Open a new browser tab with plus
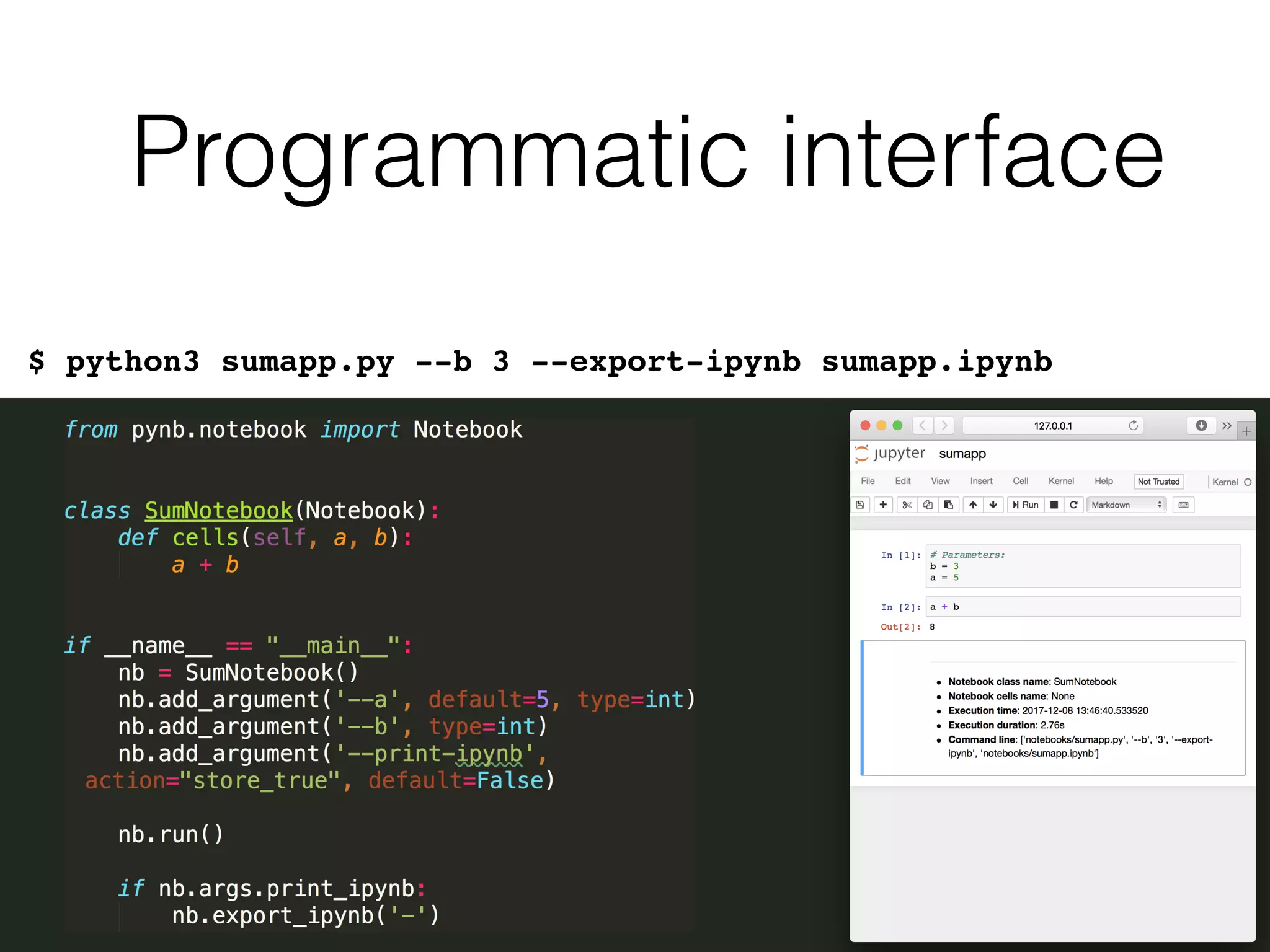 click(1246, 431)
